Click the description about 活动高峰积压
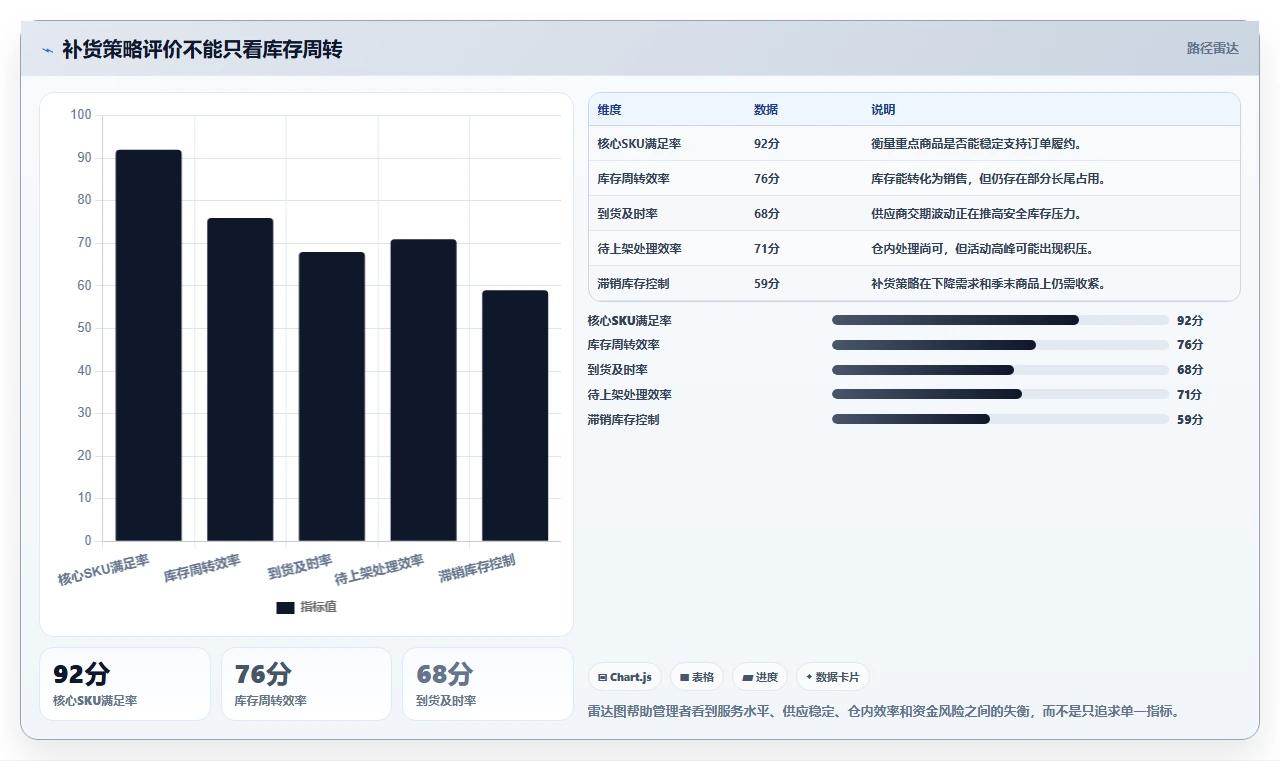The image size is (1280, 761). coord(982,249)
